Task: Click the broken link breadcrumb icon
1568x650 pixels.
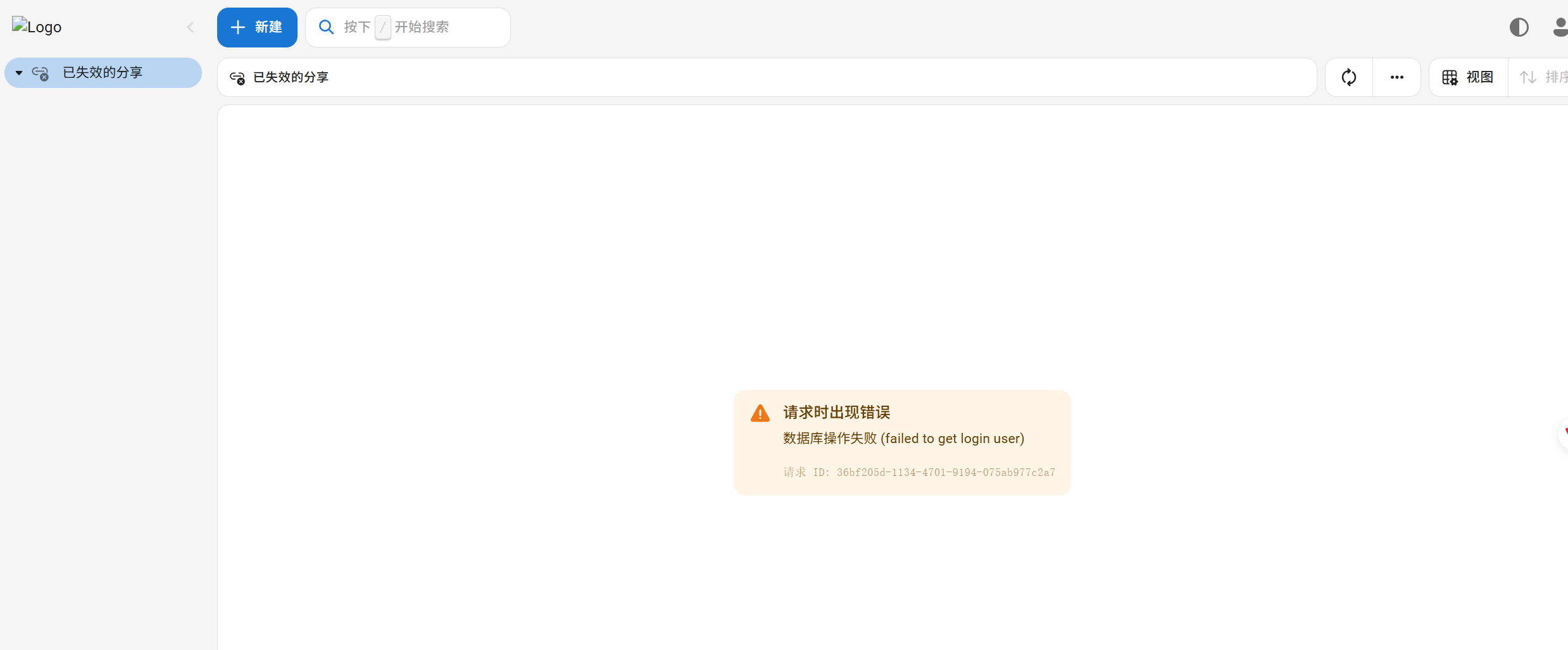Action: [x=237, y=77]
